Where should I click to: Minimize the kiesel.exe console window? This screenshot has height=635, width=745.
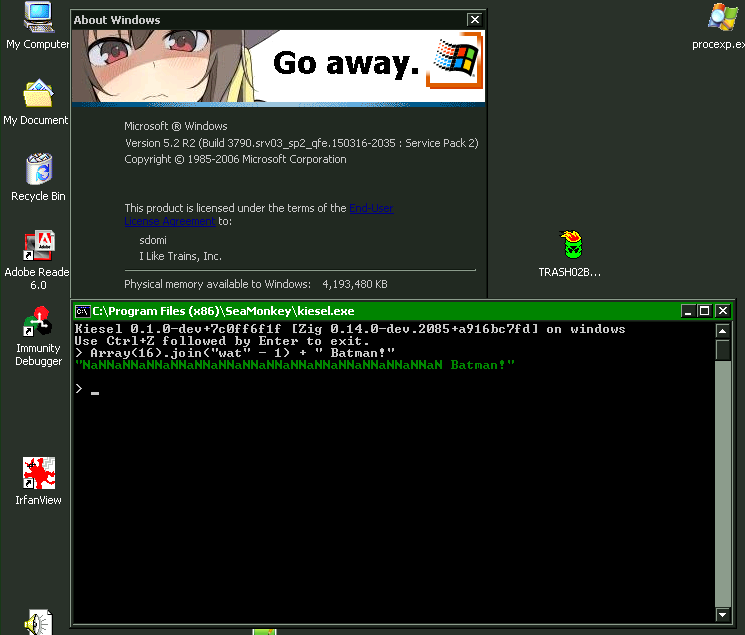point(688,311)
